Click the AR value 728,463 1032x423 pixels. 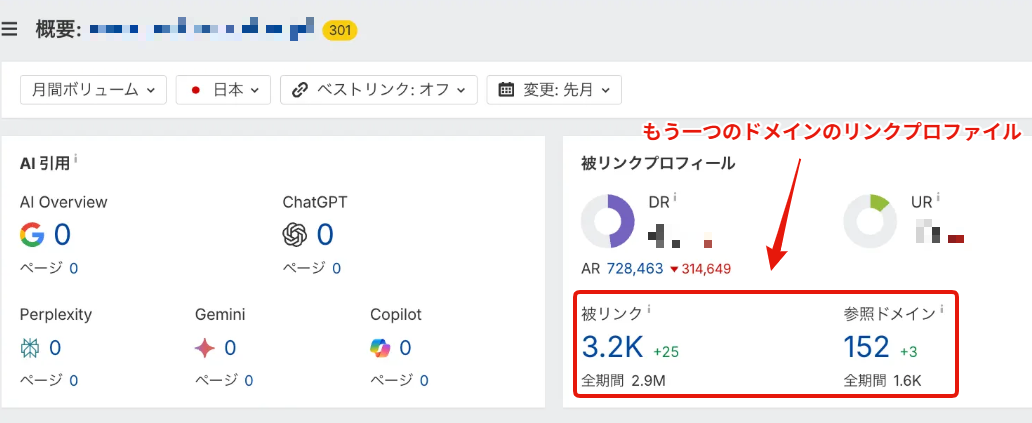tap(635, 269)
